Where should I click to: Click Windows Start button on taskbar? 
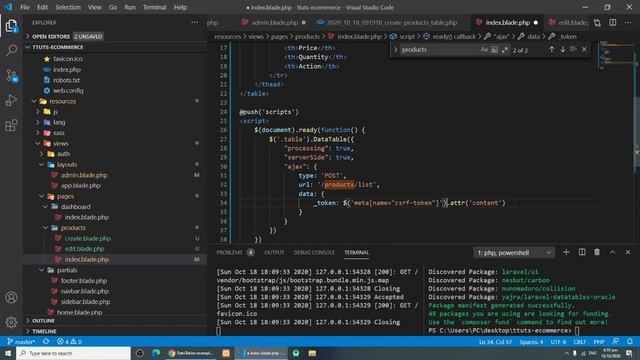point(8,353)
